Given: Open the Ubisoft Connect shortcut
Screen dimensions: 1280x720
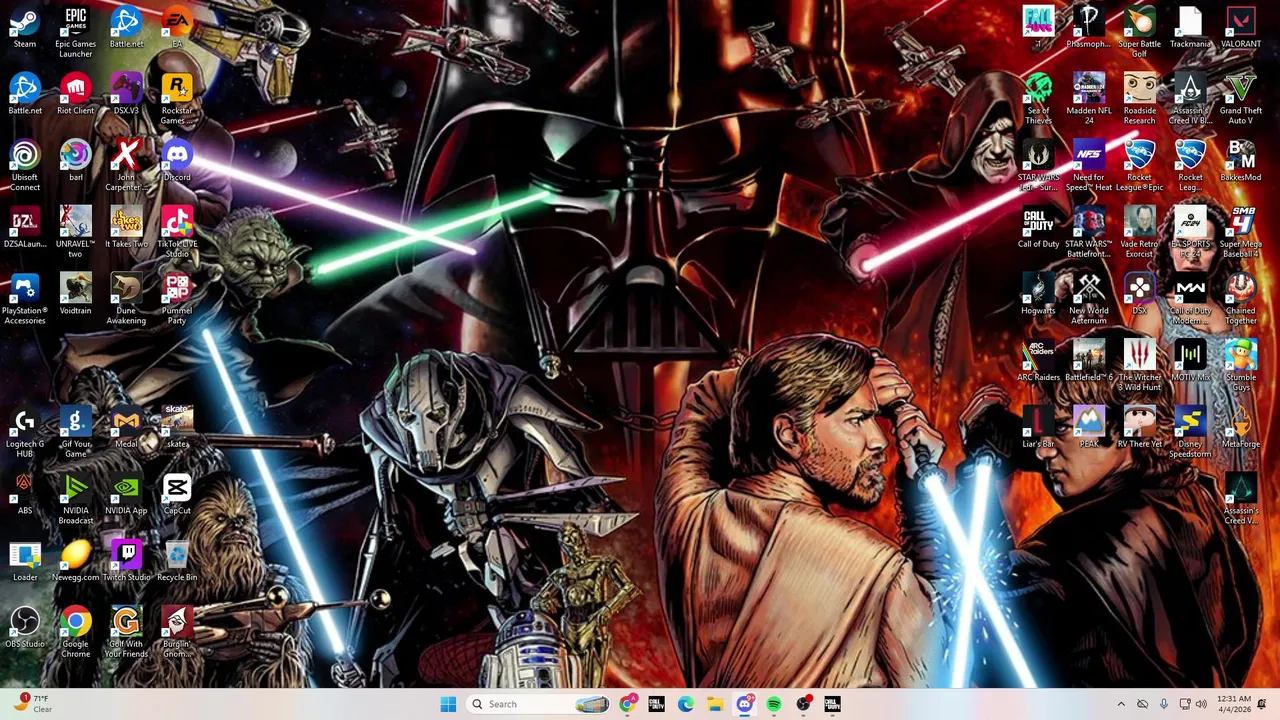Looking at the screenshot, I should [25, 166].
